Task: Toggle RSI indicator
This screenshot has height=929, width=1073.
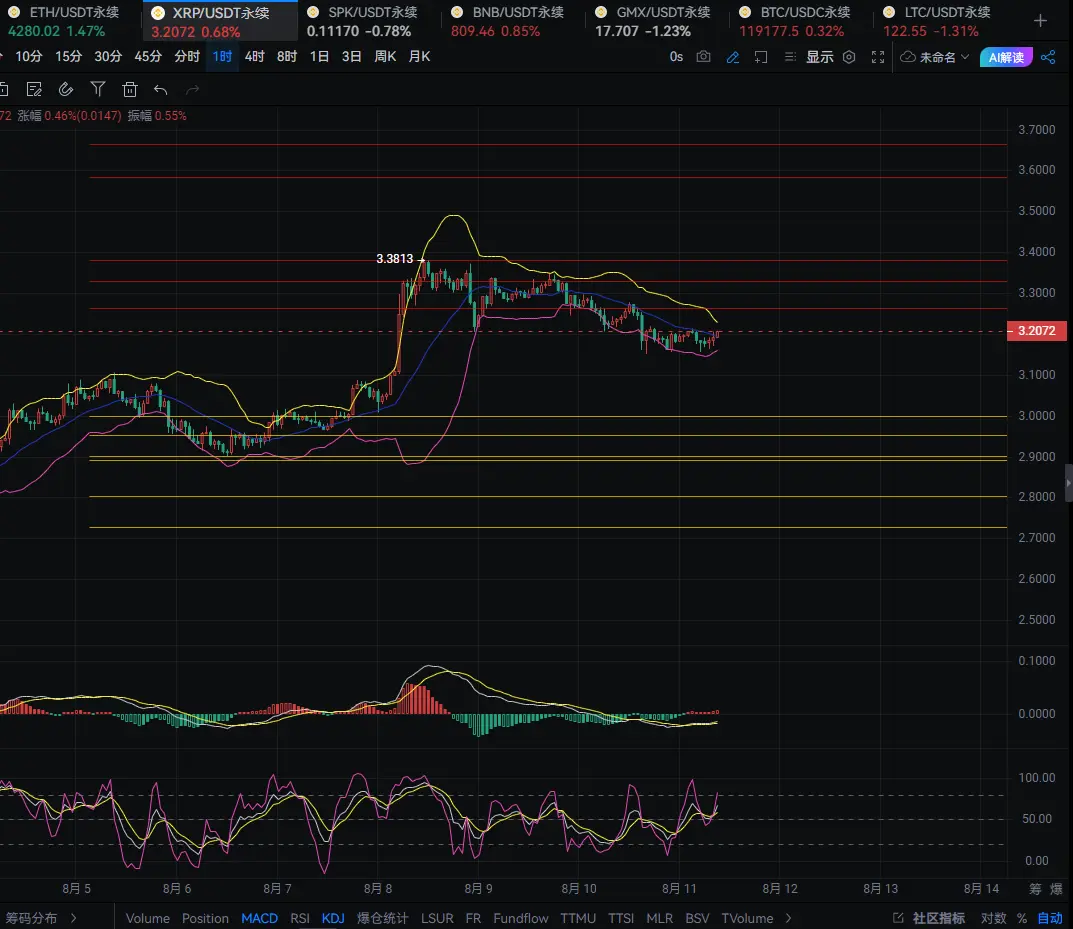Action: 300,918
